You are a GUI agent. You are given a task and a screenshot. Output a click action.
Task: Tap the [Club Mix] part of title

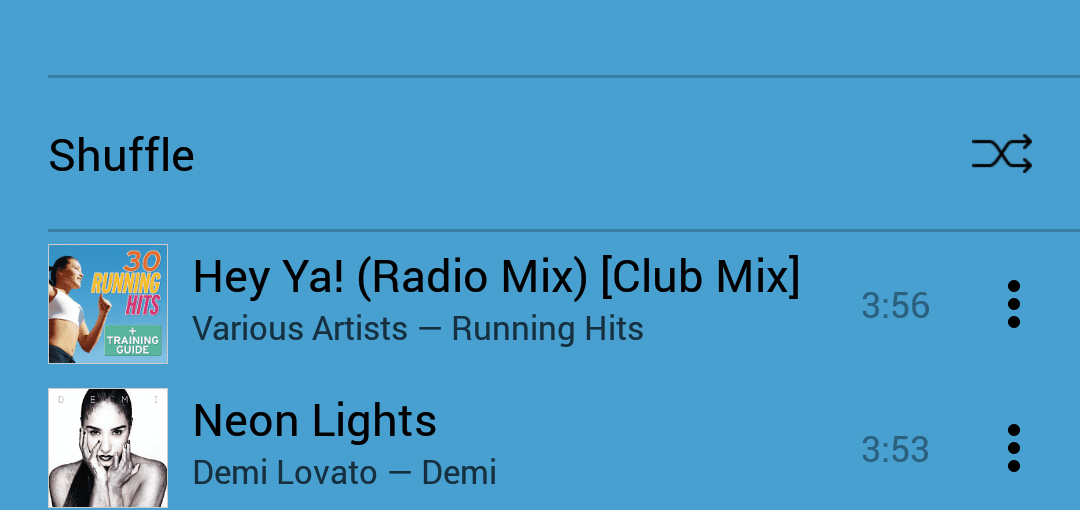click(700, 277)
